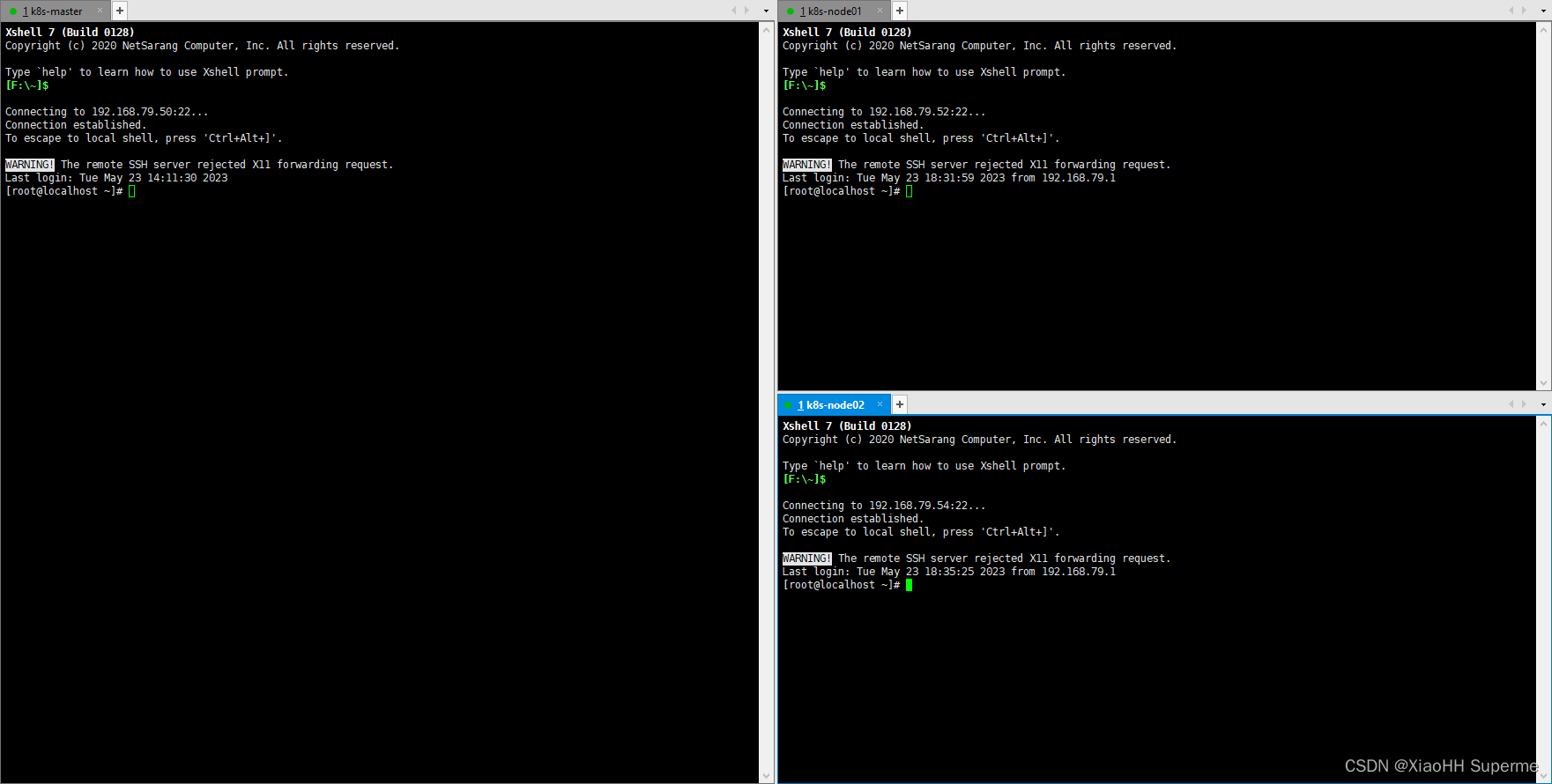Click the left tab-scroll arrow in k8s-master pane

[x=733, y=11]
